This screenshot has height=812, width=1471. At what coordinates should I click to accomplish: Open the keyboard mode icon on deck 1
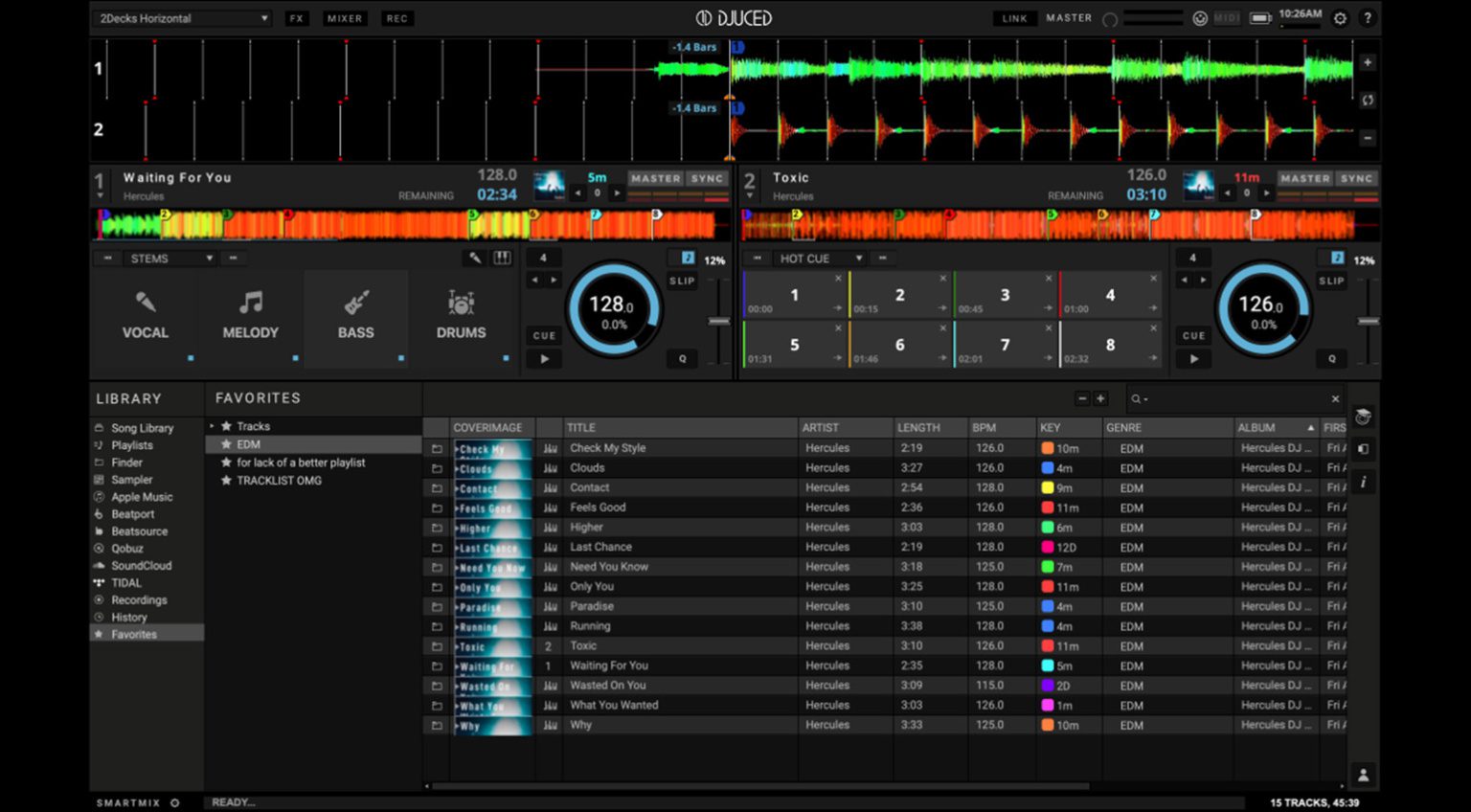tap(502, 258)
